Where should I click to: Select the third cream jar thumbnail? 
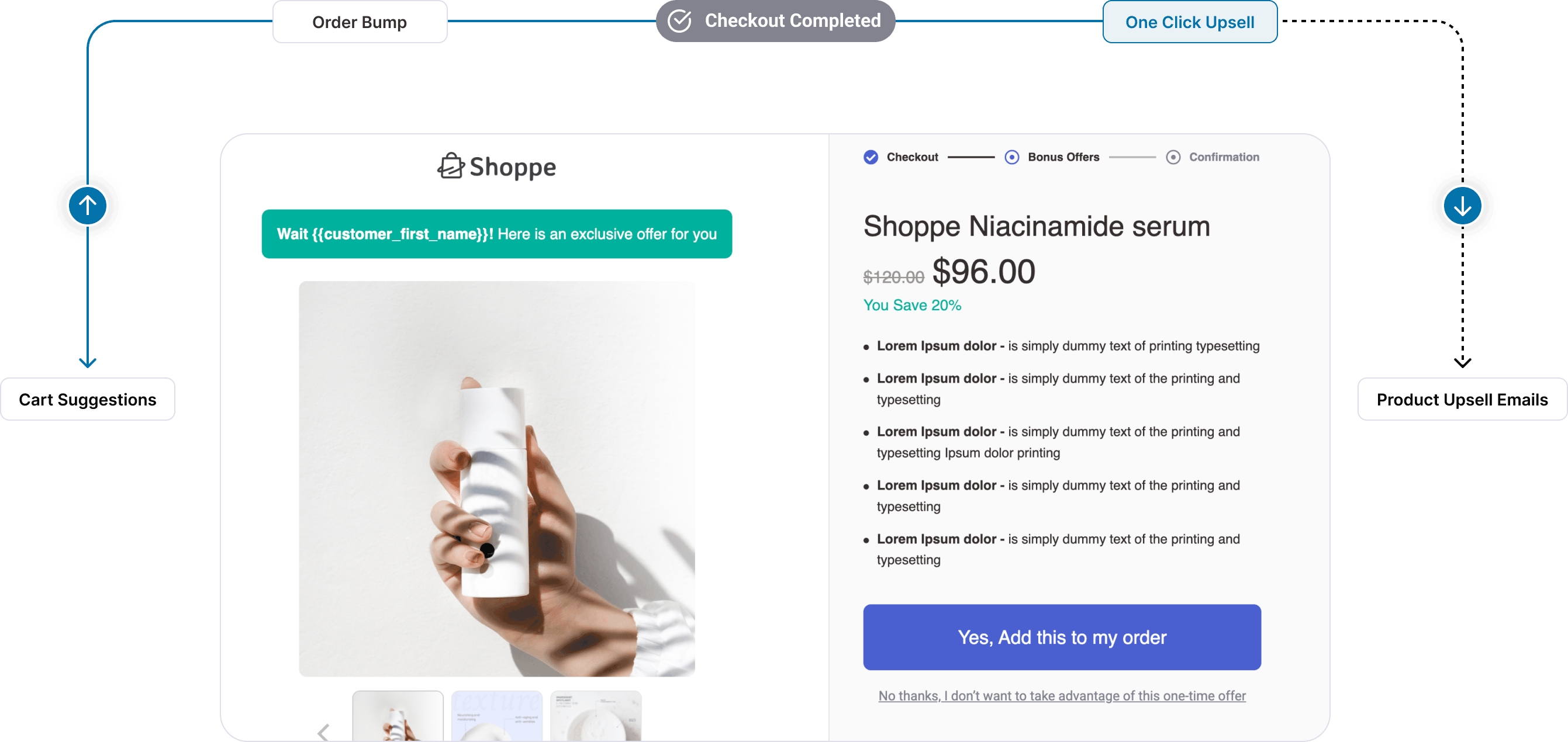coord(595,716)
